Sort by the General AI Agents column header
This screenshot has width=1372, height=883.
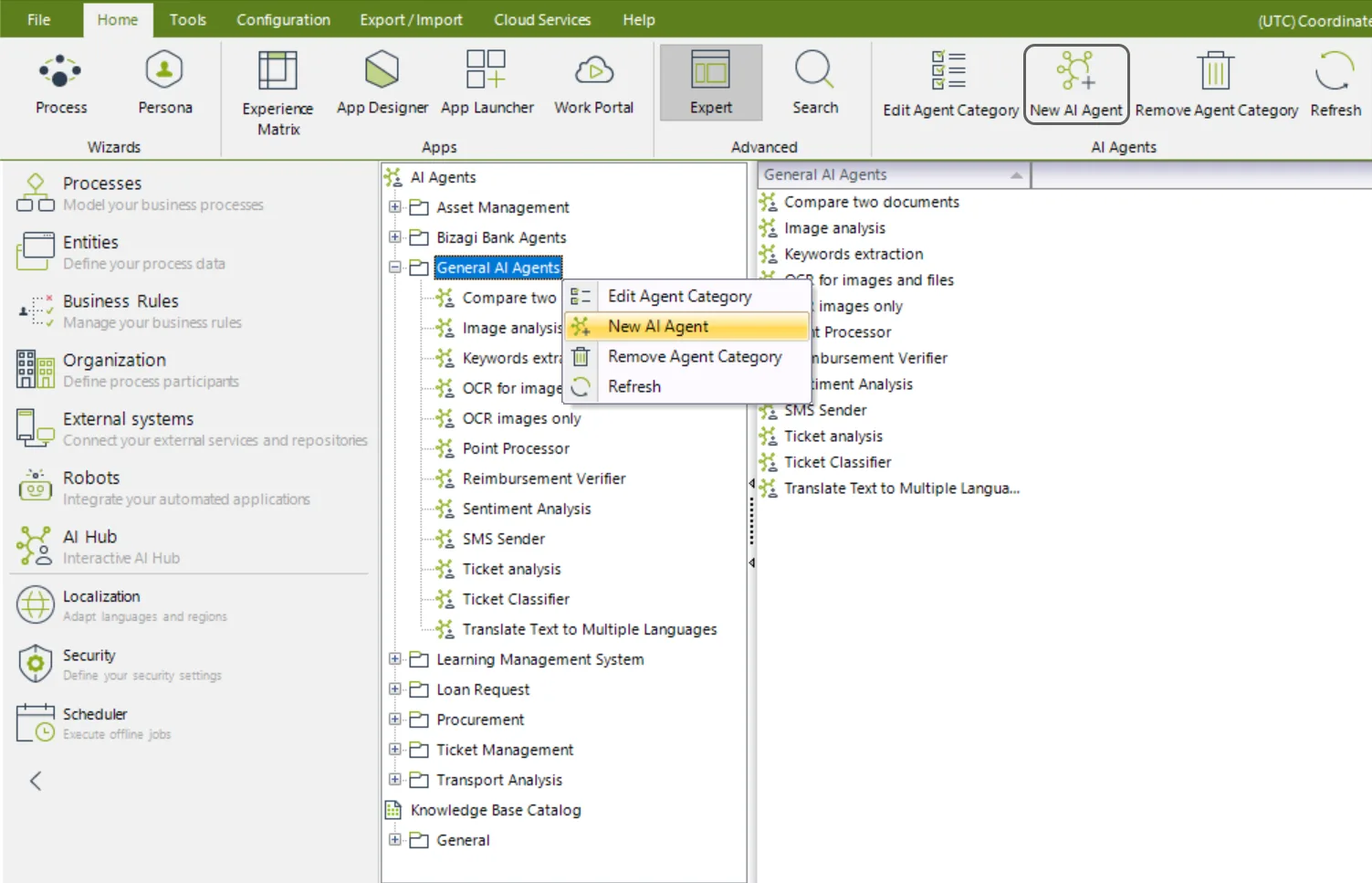click(x=894, y=174)
